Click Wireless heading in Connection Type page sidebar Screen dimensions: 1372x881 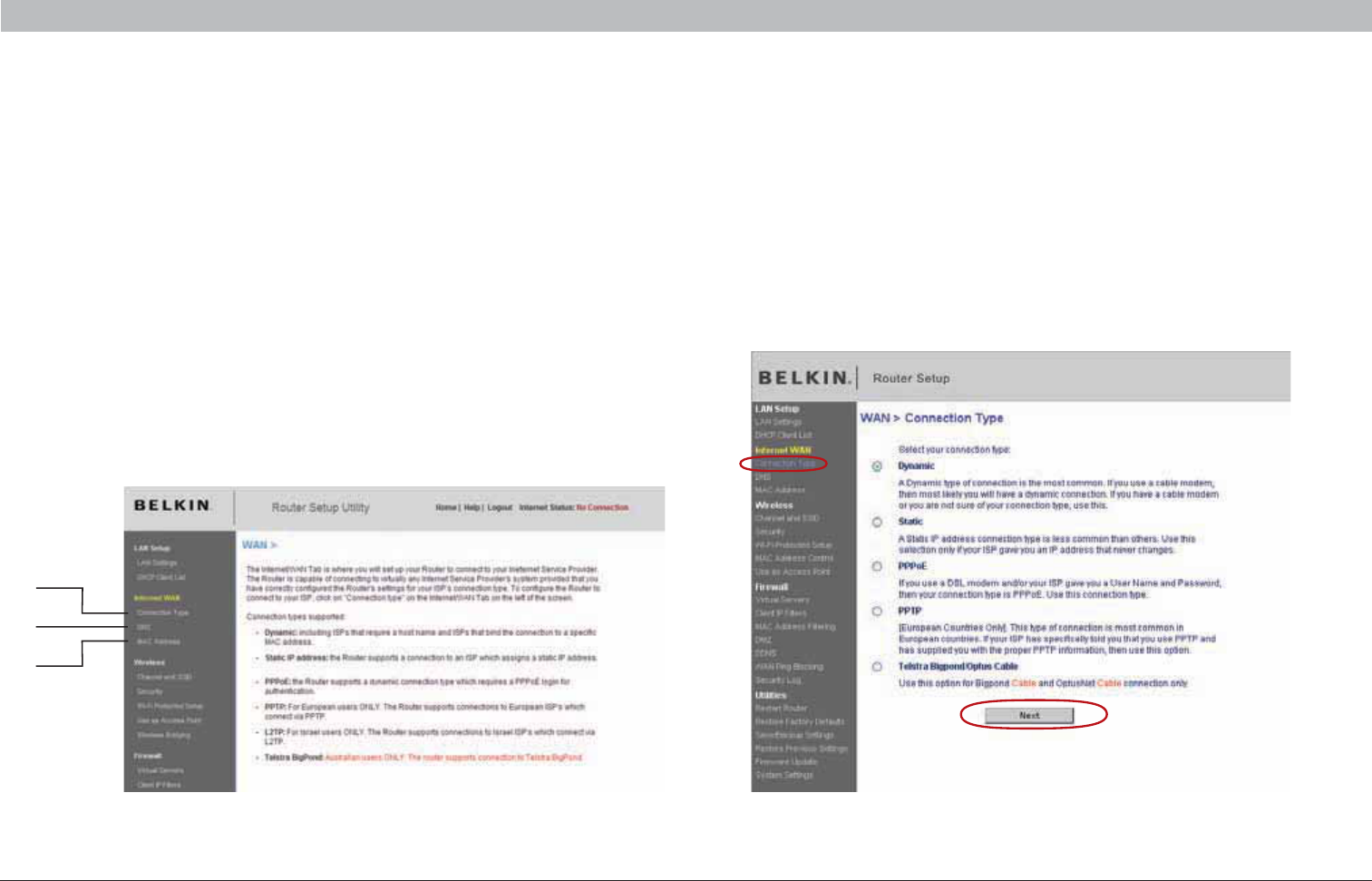tap(774, 505)
